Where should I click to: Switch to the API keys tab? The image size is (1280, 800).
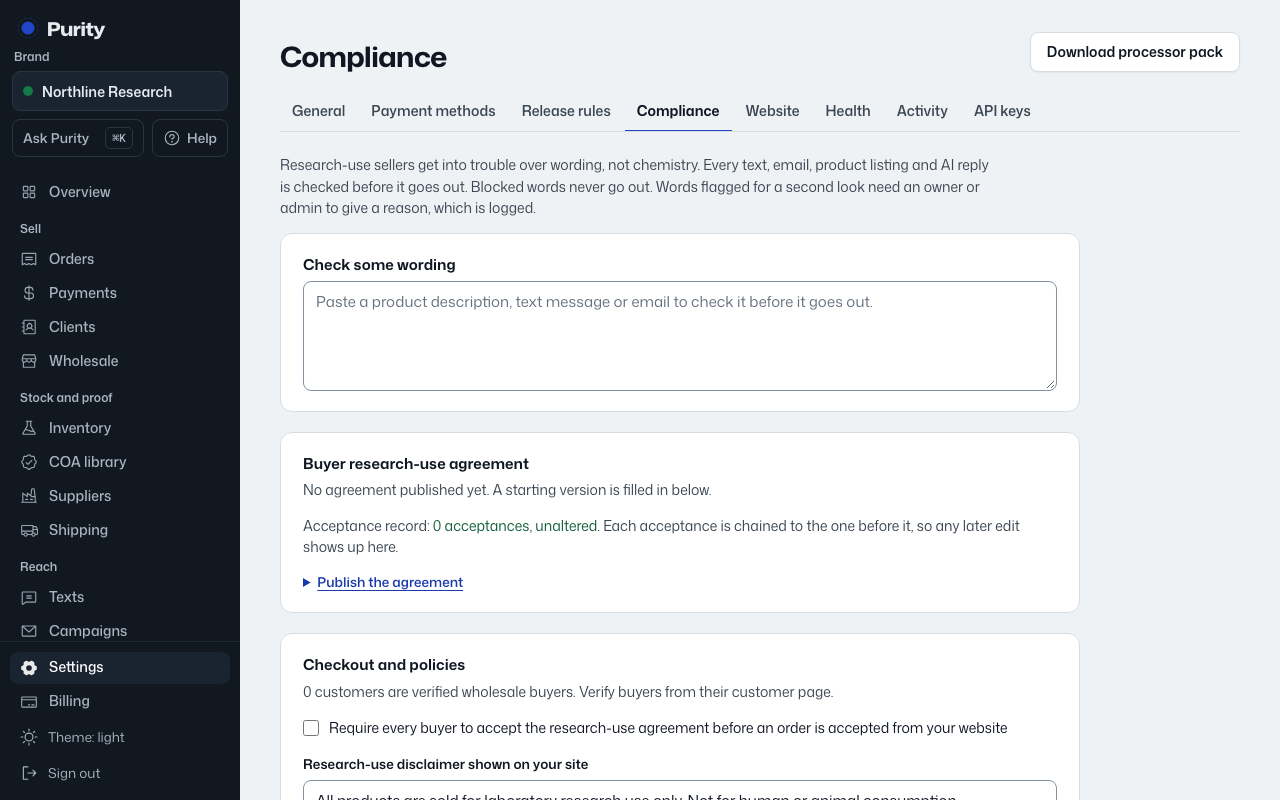(x=1002, y=111)
